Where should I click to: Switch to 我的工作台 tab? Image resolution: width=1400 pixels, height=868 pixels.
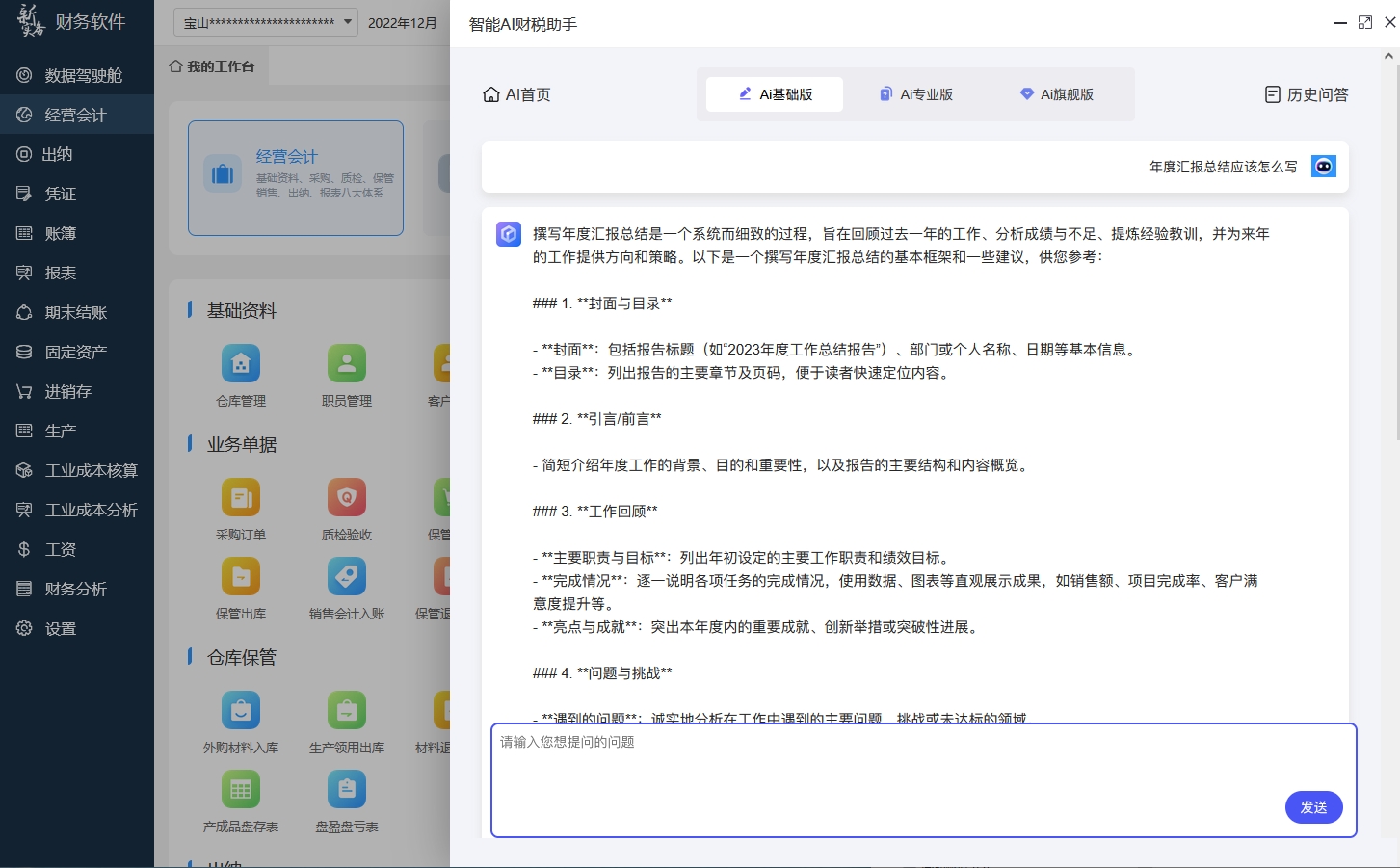click(212, 66)
